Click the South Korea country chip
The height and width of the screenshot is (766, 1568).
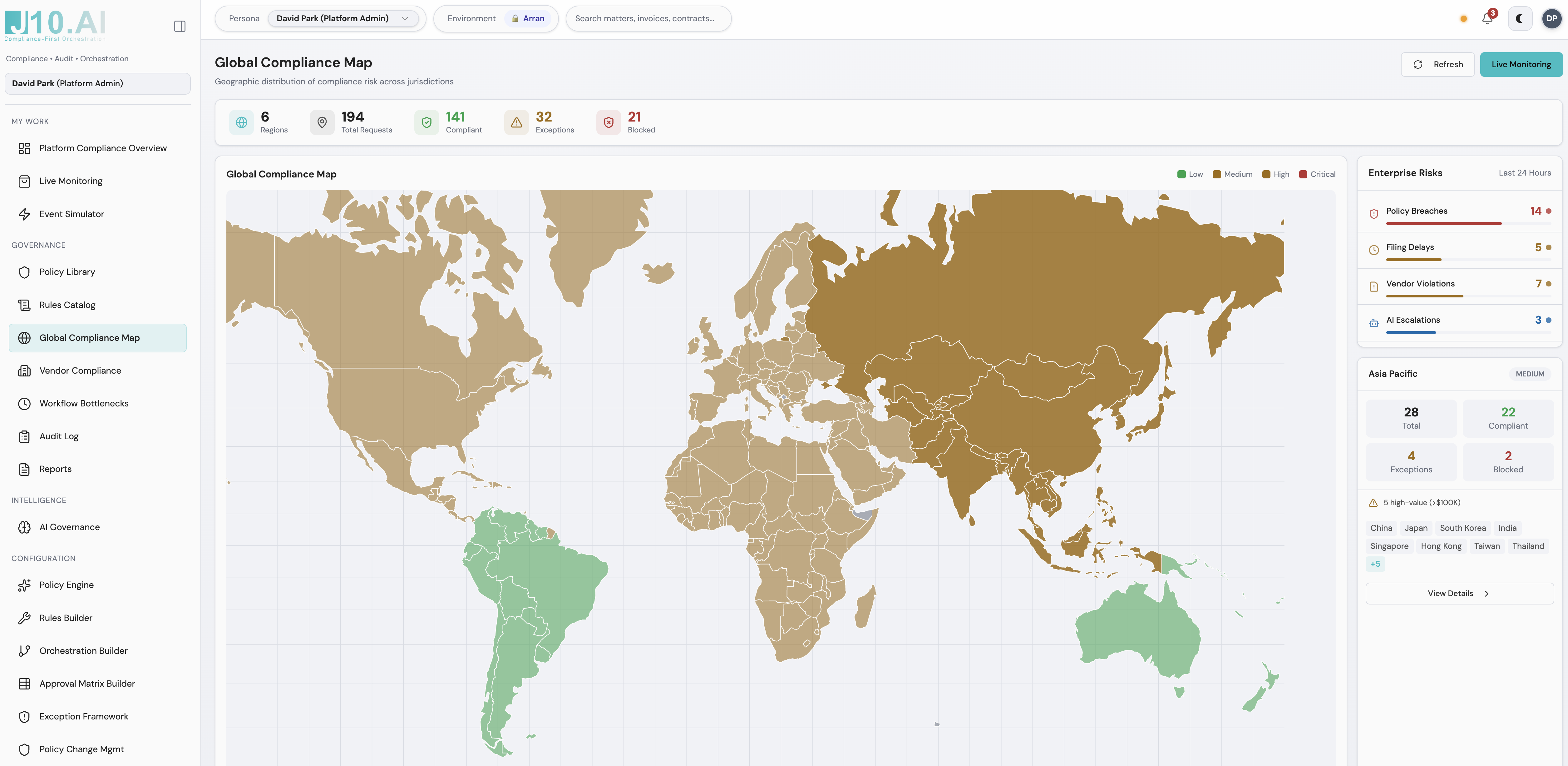pos(1462,528)
